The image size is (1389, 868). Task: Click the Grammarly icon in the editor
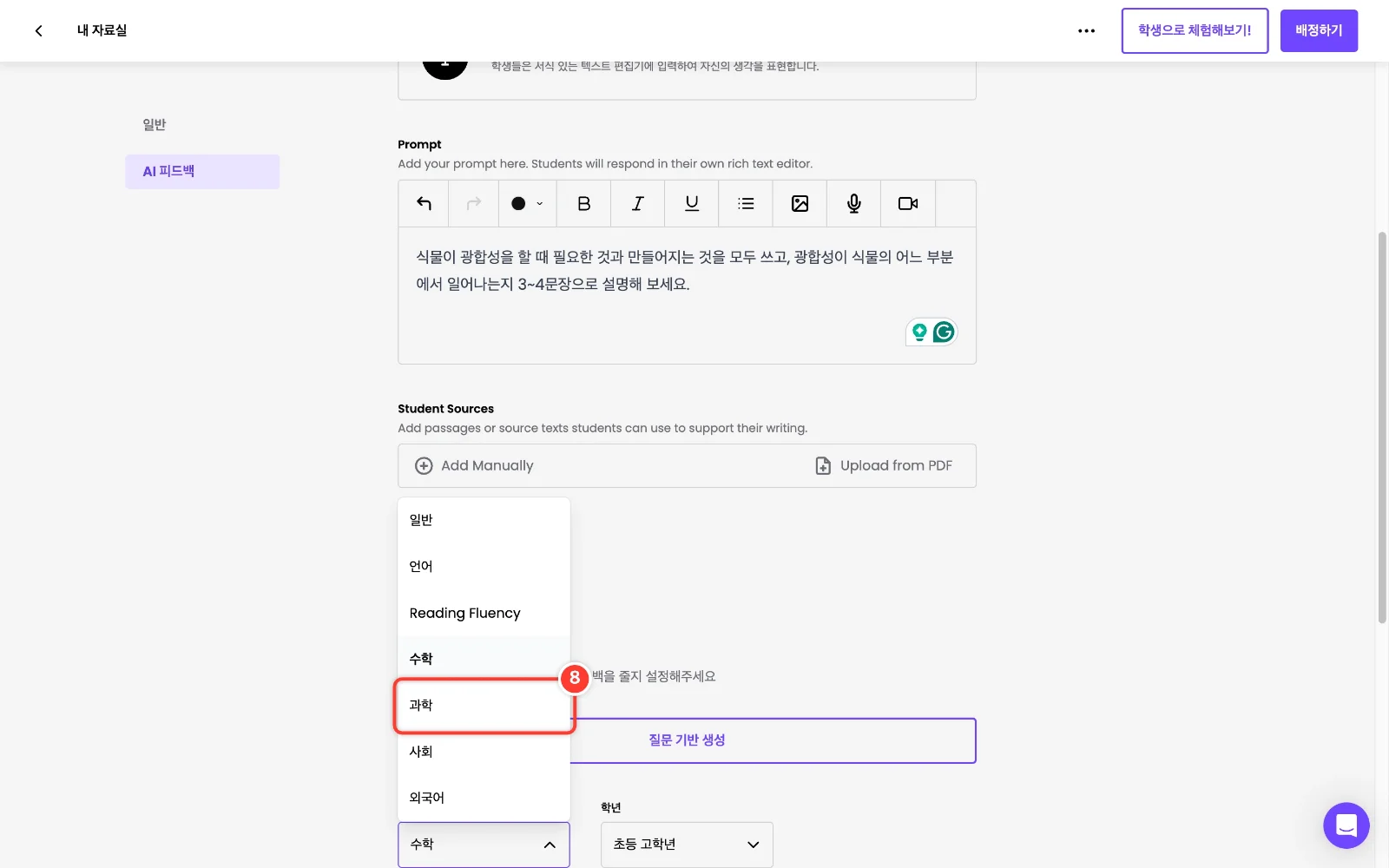[944, 332]
